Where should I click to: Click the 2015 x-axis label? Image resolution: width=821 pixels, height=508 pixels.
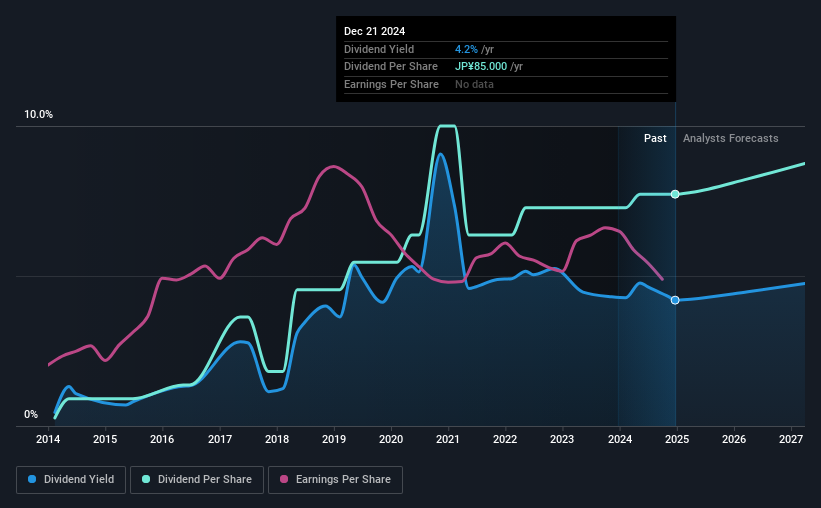(105, 439)
